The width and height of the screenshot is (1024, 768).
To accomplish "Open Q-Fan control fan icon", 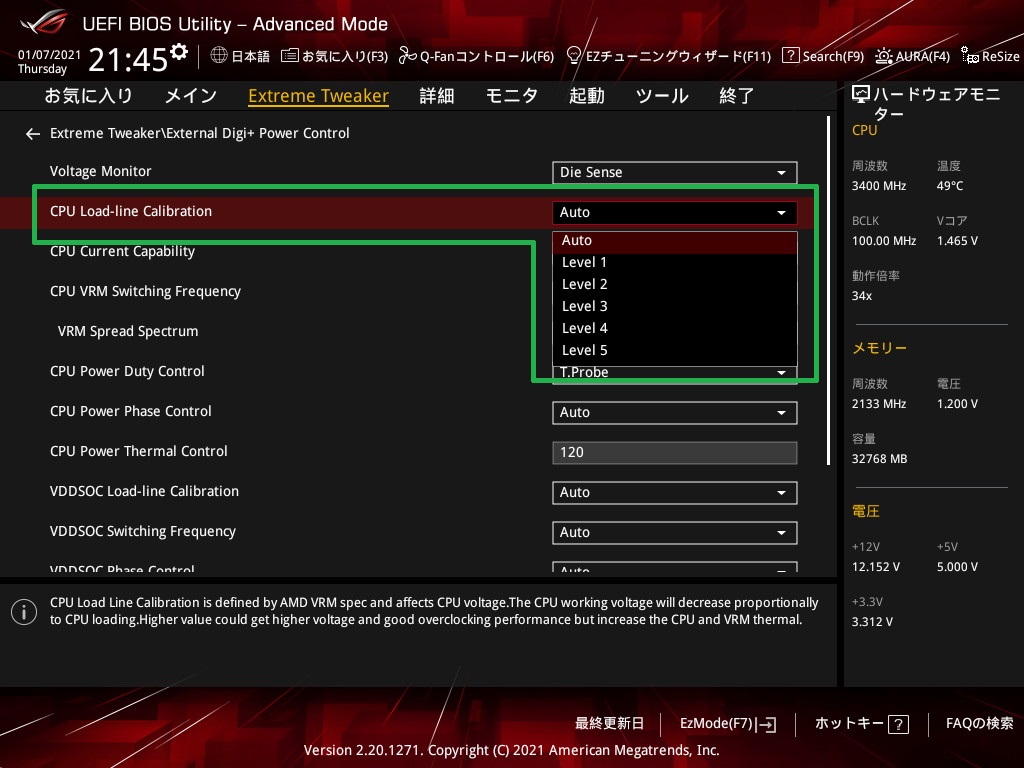I will [407, 56].
